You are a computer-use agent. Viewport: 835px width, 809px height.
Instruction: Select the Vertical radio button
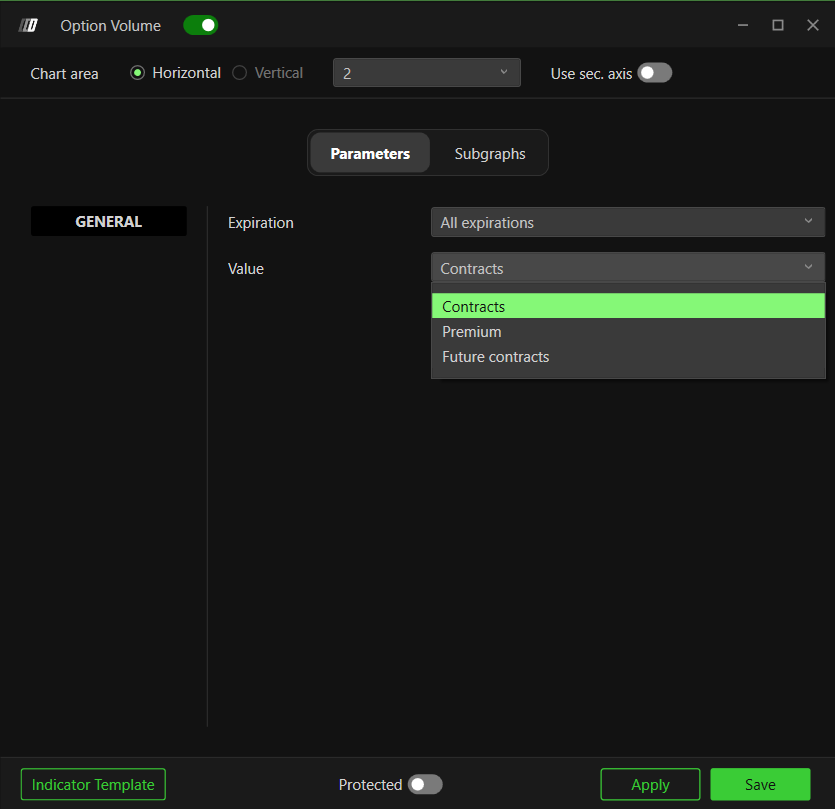(240, 73)
